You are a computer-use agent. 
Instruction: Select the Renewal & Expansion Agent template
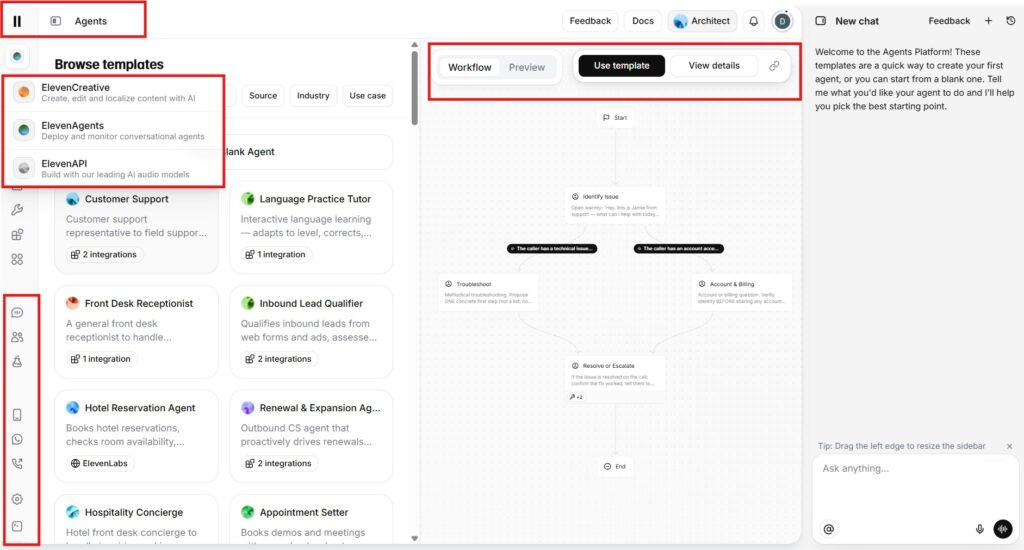click(x=311, y=436)
